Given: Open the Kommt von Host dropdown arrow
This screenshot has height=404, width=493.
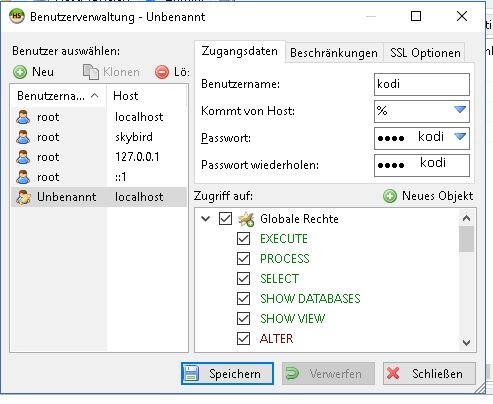Looking at the screenshot, I should tap(460, 110).
